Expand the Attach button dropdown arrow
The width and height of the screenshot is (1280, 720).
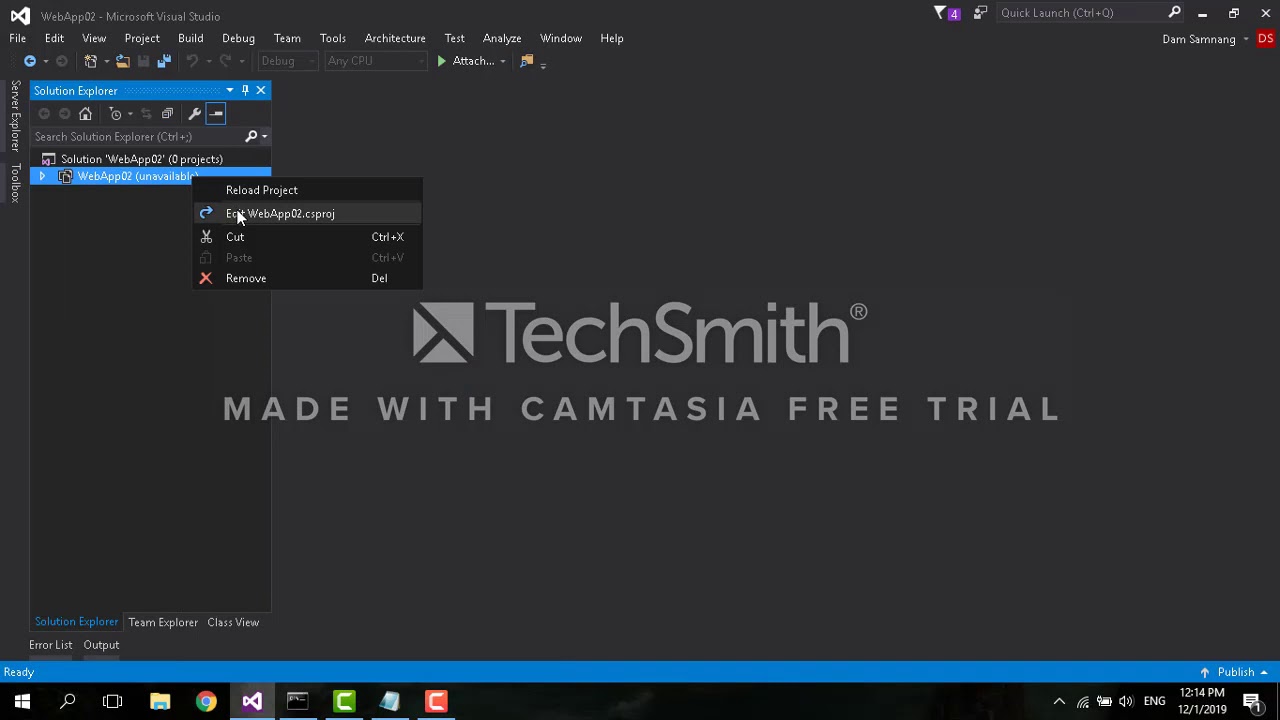click(503, 61)
